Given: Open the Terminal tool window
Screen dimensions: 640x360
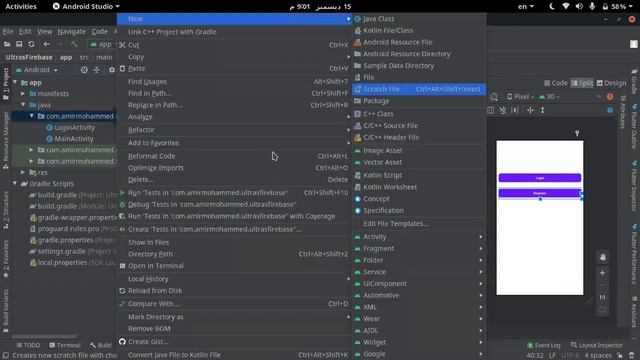Looking at the screenshot, I should (x=65, y=345).
